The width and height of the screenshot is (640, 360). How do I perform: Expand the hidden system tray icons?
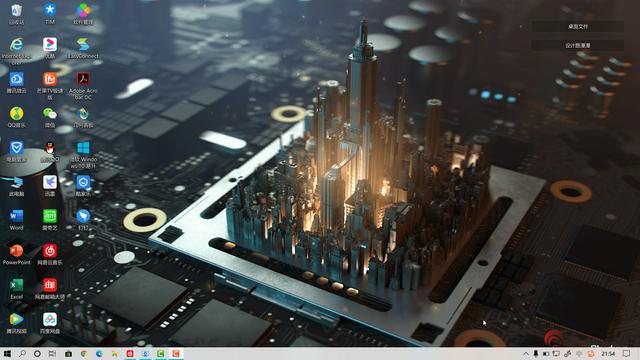point(526,353)
